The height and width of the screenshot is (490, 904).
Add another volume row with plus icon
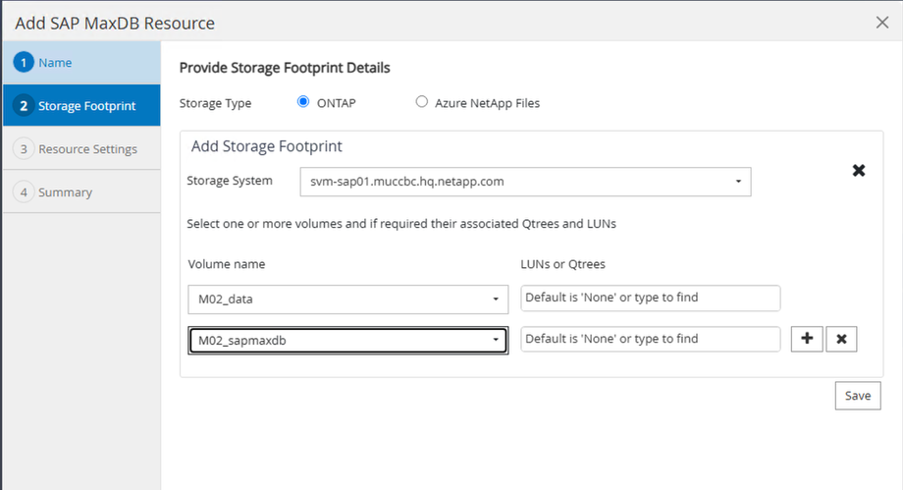pos(807,339)
